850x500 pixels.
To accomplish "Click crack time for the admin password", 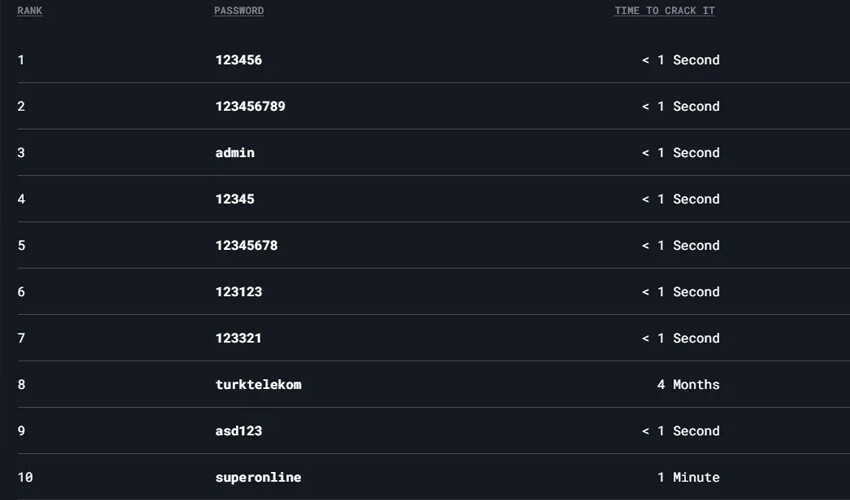I will tap(680, 153).
